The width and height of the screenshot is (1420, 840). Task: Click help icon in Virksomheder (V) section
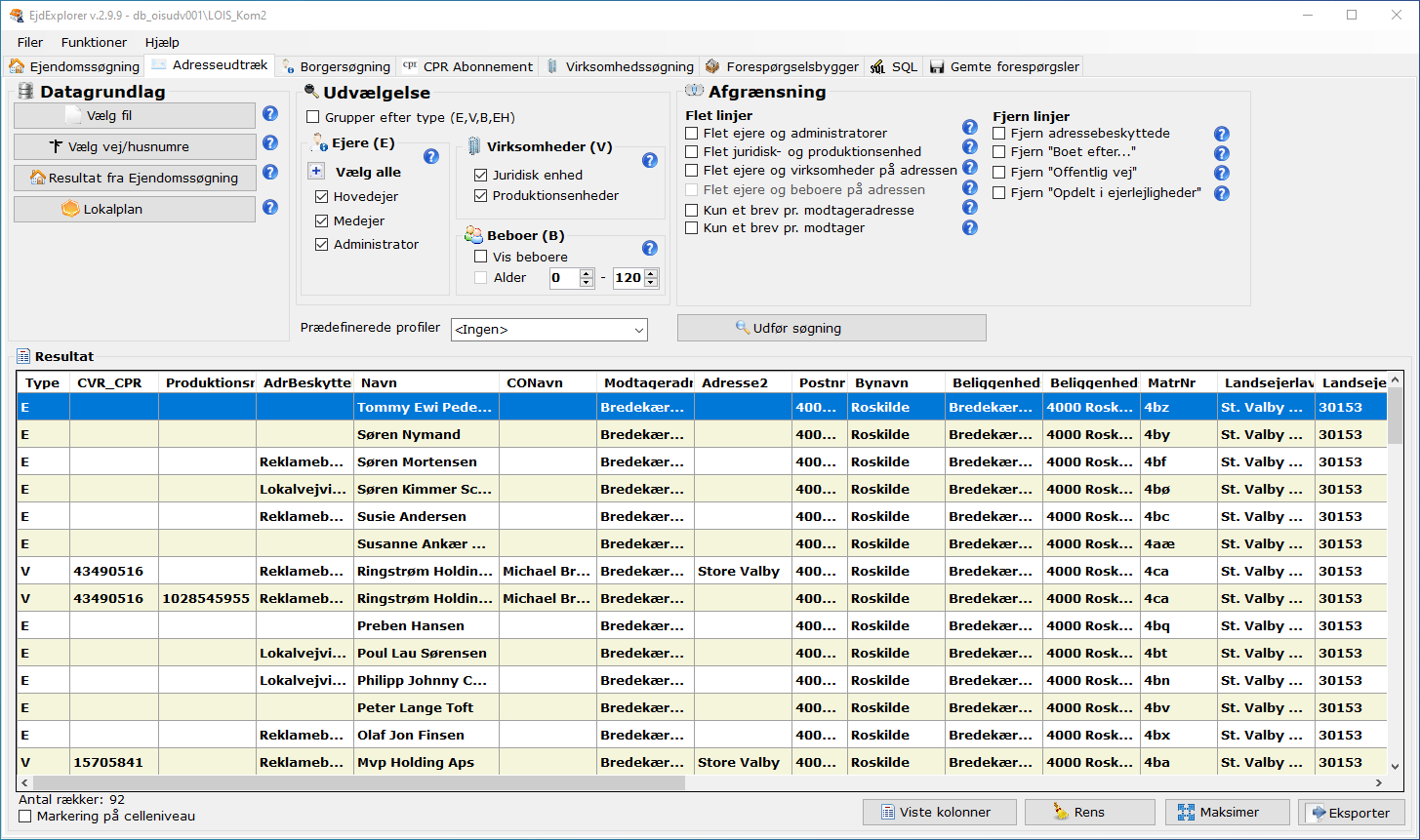point(650,160)
